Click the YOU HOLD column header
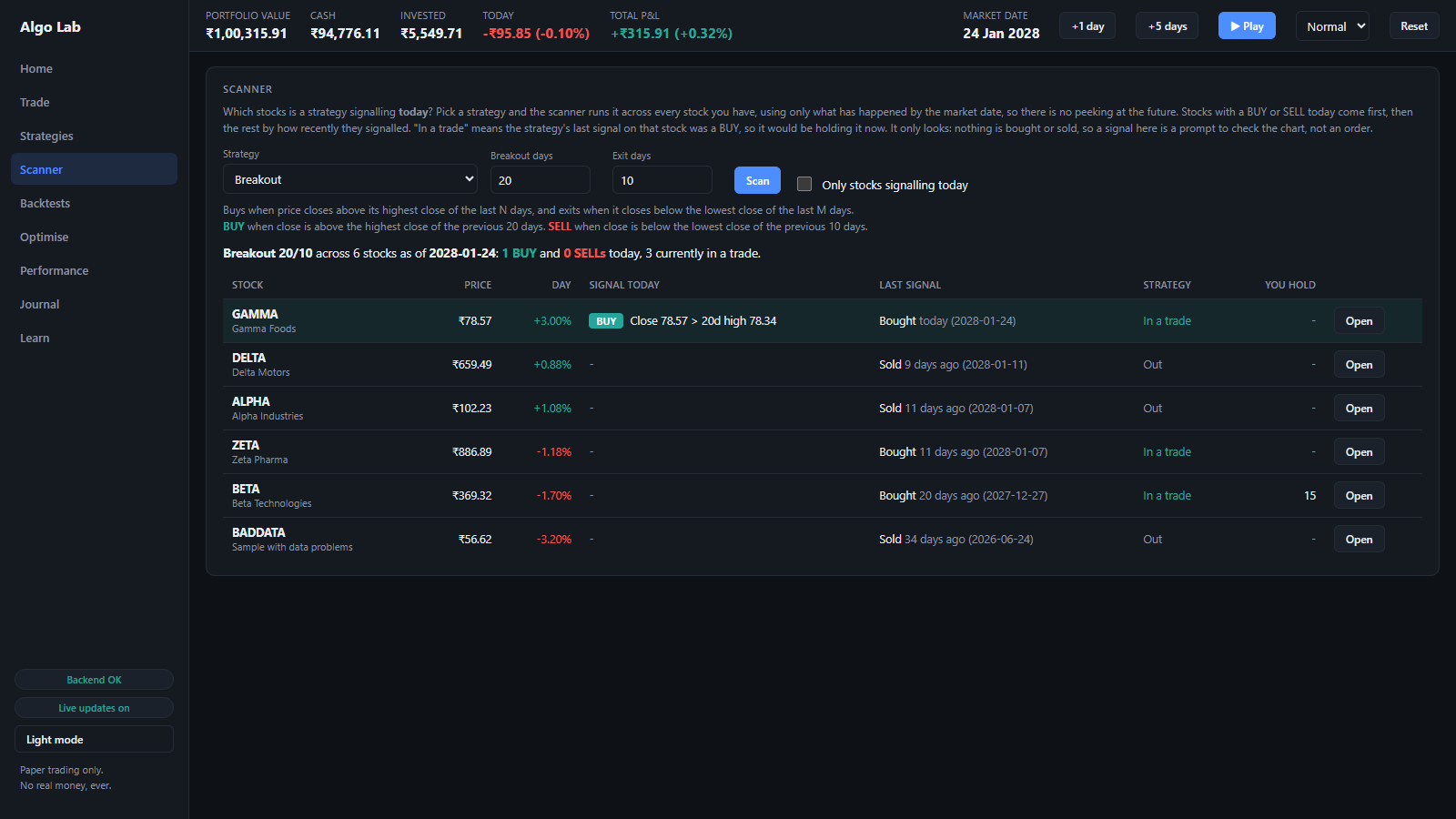 pos(1290,285)
